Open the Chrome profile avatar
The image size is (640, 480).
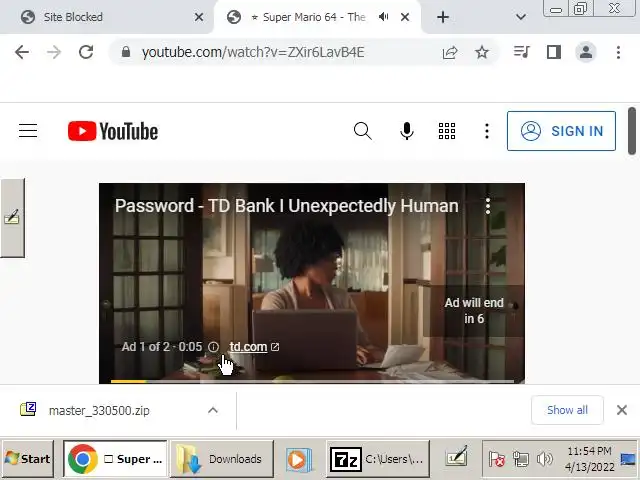coord(586,52)
